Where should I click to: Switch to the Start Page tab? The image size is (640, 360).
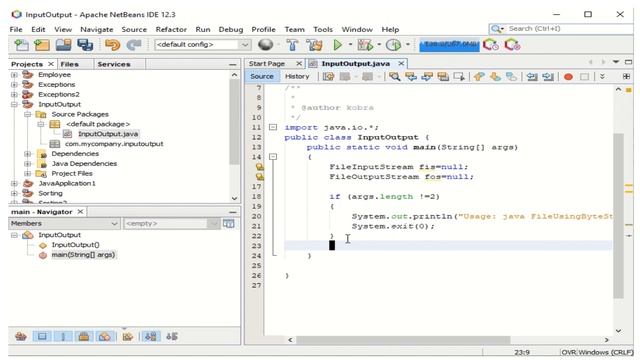pyautogui.click(x=267, y=64)
